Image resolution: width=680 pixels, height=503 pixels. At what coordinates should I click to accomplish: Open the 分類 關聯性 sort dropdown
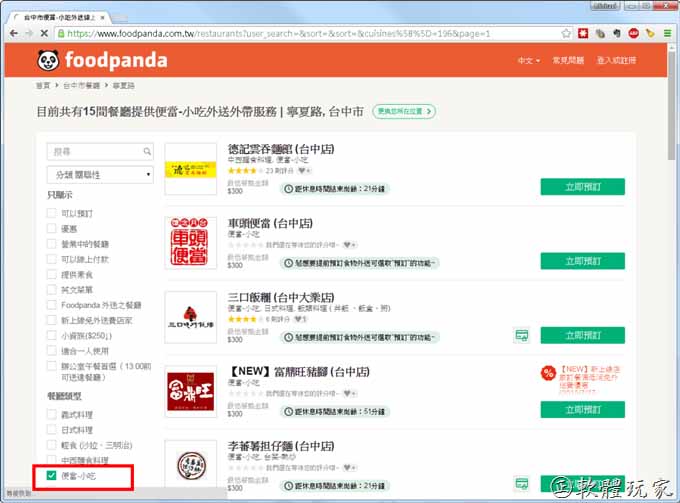point(100,174)
